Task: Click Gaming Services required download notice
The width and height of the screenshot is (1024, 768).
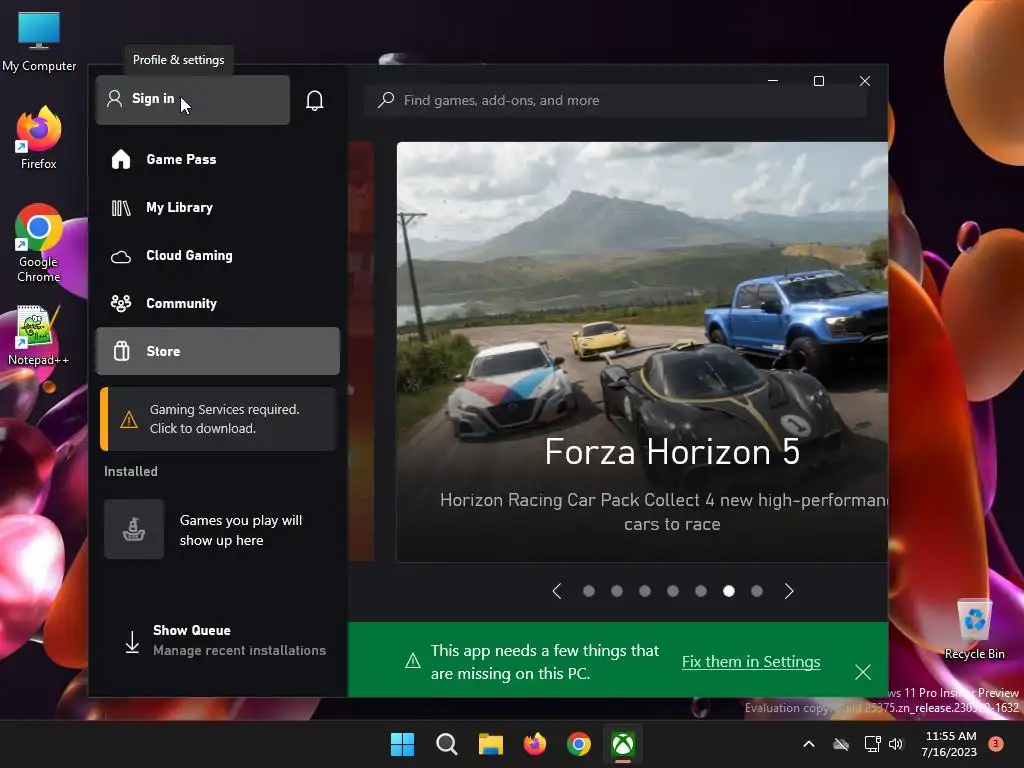Action: tap(218, 419)
